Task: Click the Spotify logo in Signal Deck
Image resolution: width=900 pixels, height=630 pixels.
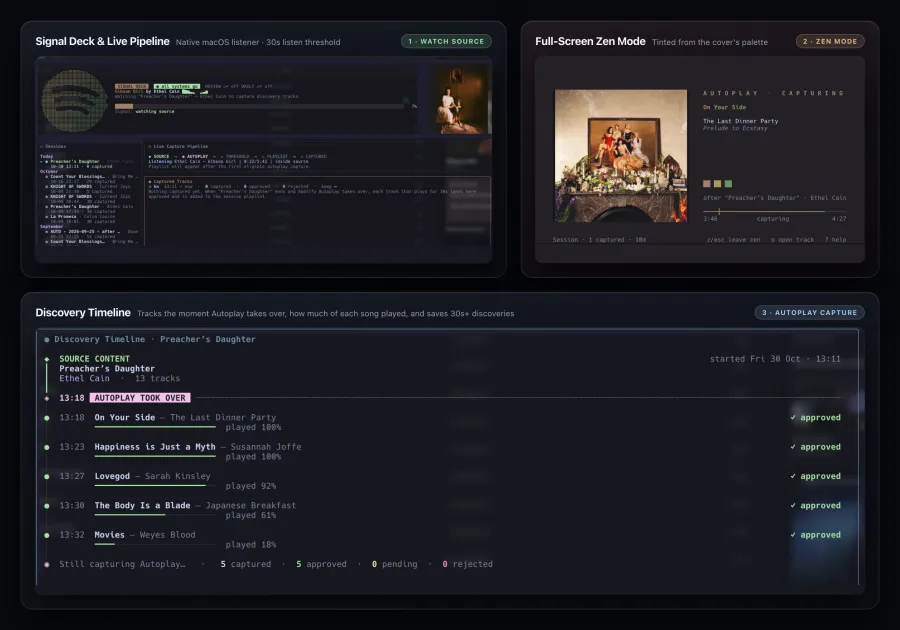Action: pos(75,100)
